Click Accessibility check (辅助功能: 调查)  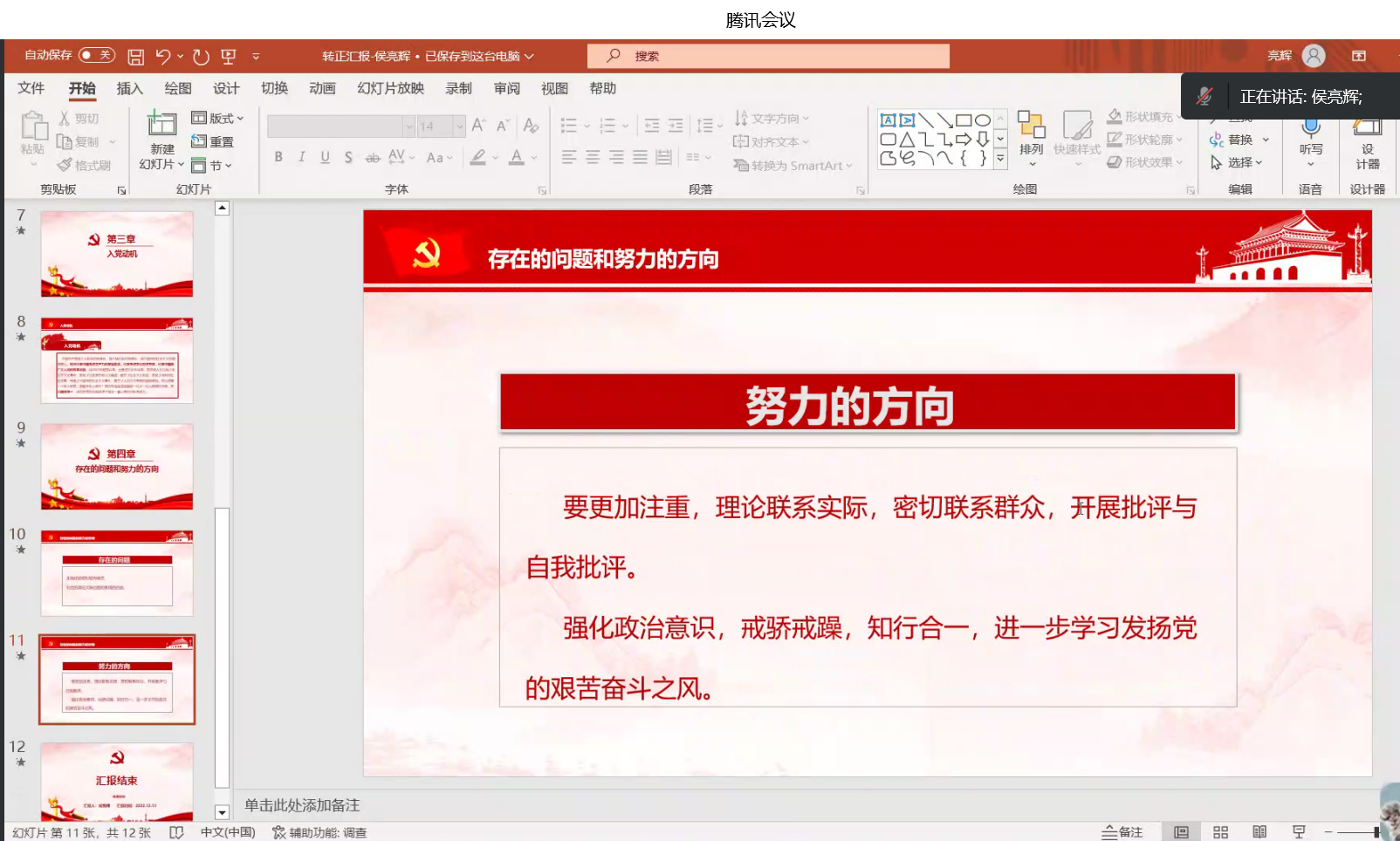[x=319, y=832]
